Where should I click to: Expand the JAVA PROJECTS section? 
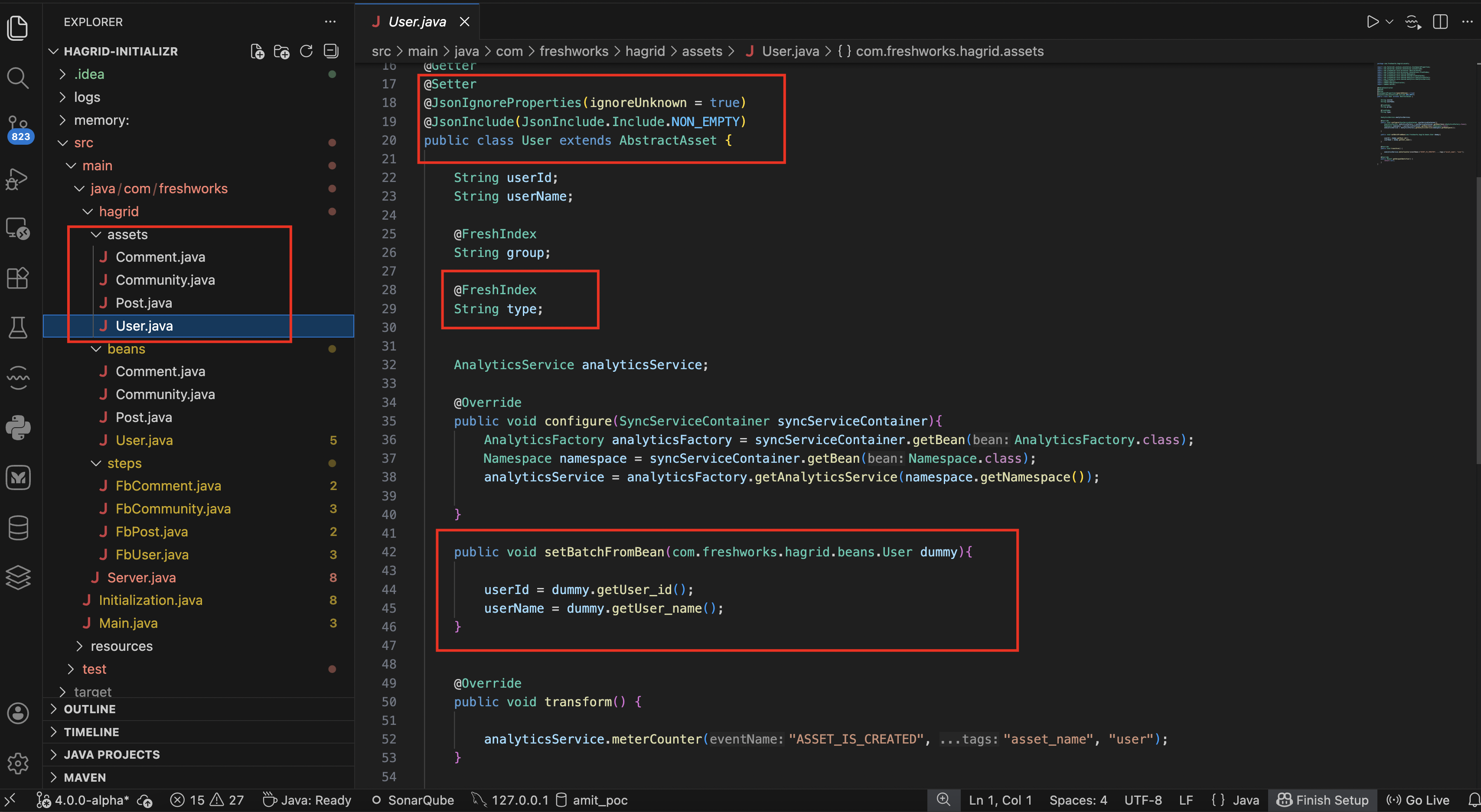coord(199,754)
